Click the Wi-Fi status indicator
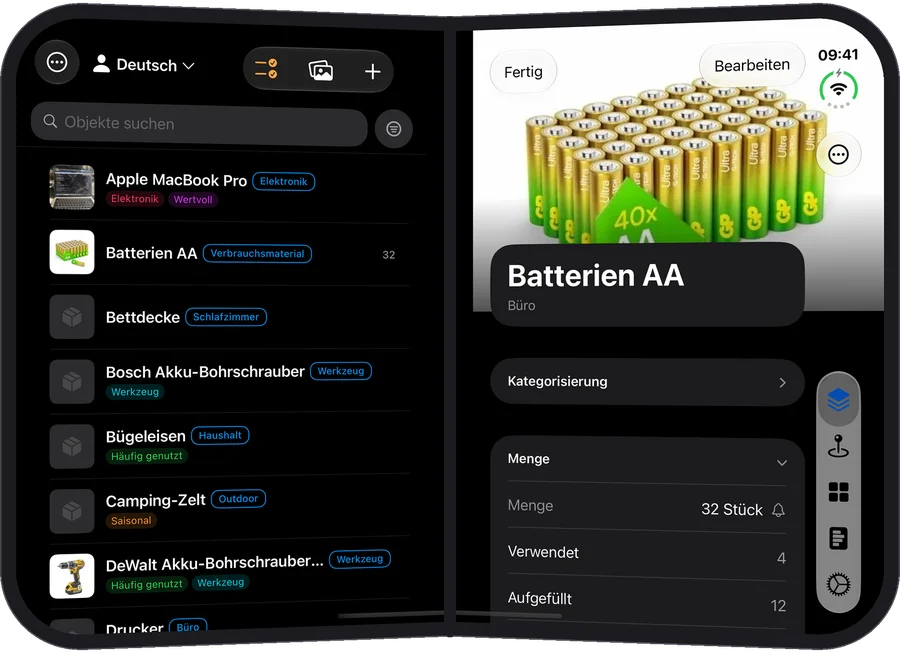 pos(839,88)
